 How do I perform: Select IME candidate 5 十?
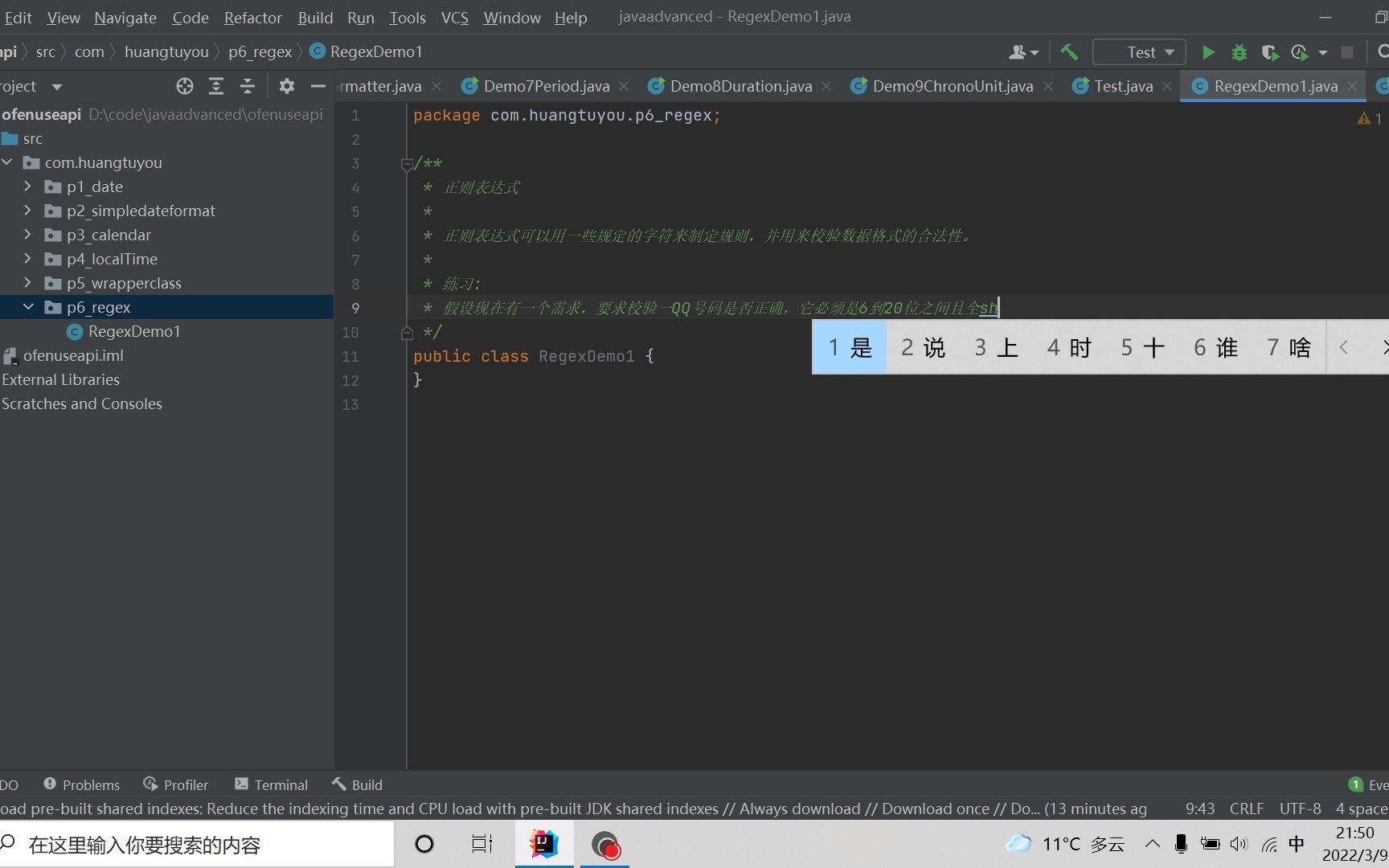[x=1142, y=347]
